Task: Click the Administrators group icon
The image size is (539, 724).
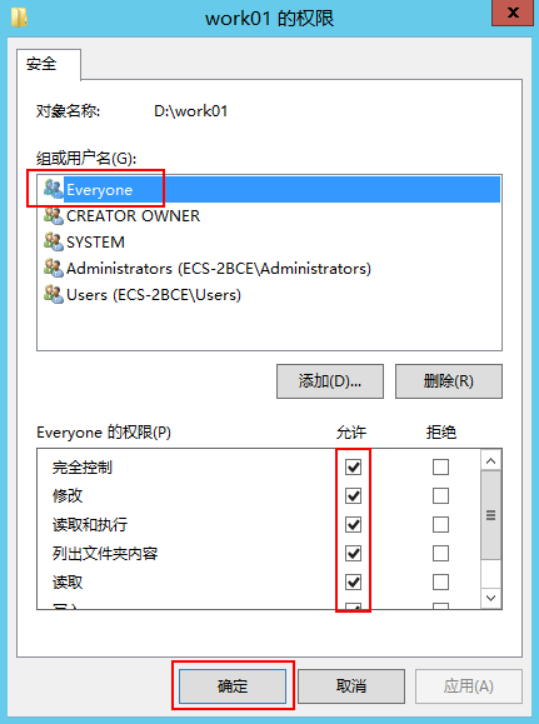Action: [53, 268]
